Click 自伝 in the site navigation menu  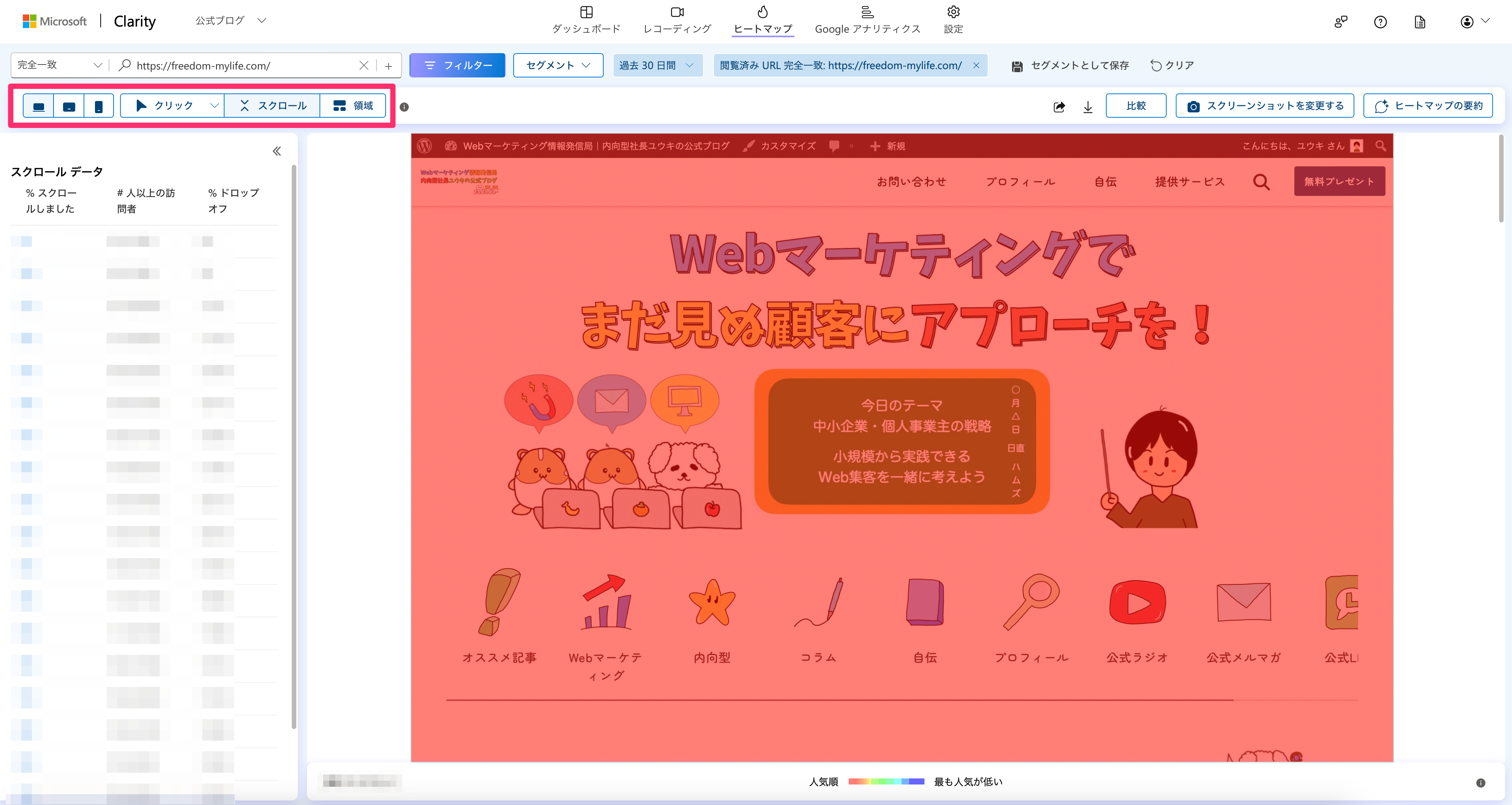pos(1105,181)
